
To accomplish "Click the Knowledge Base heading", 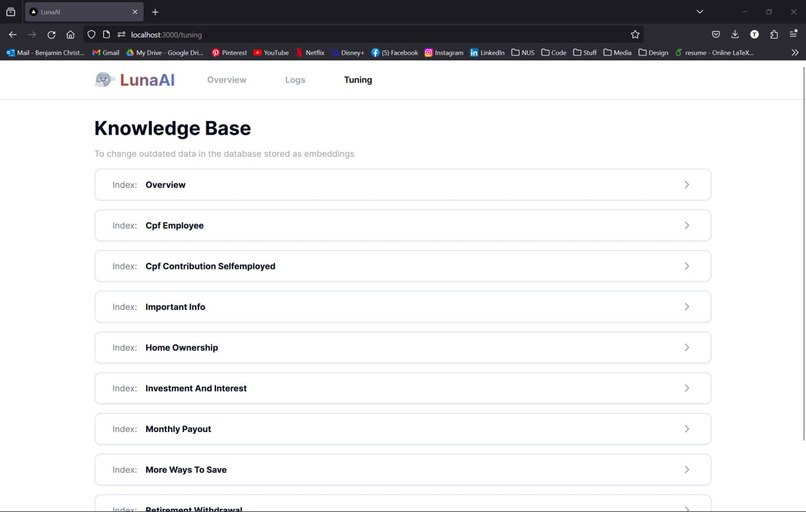I will [173, 128].
